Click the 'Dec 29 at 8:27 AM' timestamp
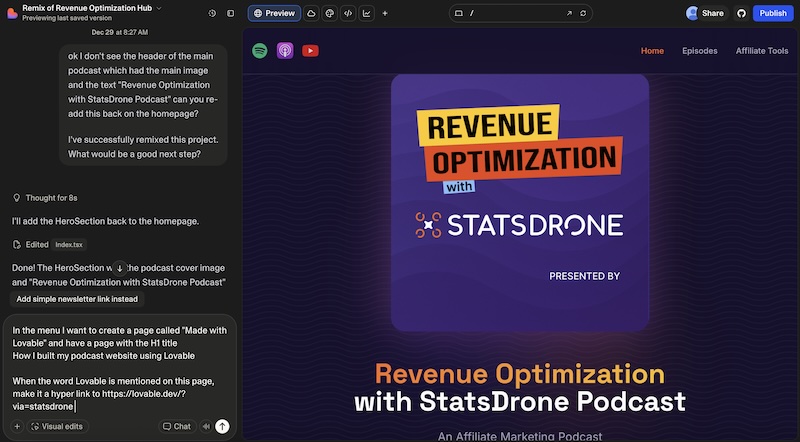The image size is (800, 442). click(120, 32)
